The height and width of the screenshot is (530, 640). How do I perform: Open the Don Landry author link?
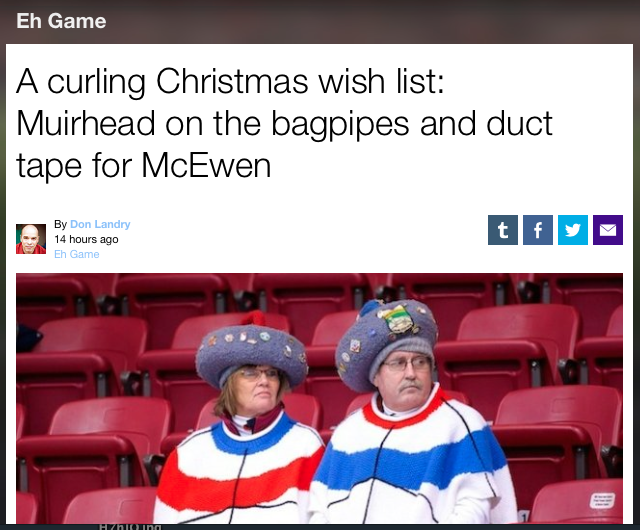coord(100,224)
